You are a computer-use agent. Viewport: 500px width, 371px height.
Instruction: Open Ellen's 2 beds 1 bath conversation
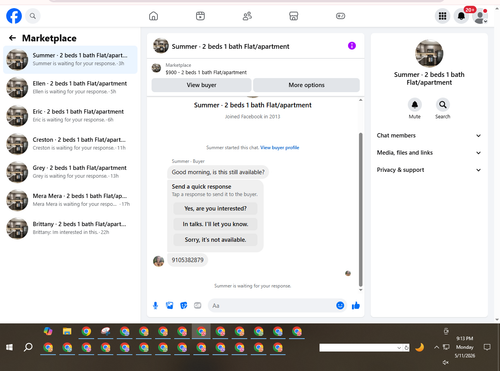pos(70,88)
